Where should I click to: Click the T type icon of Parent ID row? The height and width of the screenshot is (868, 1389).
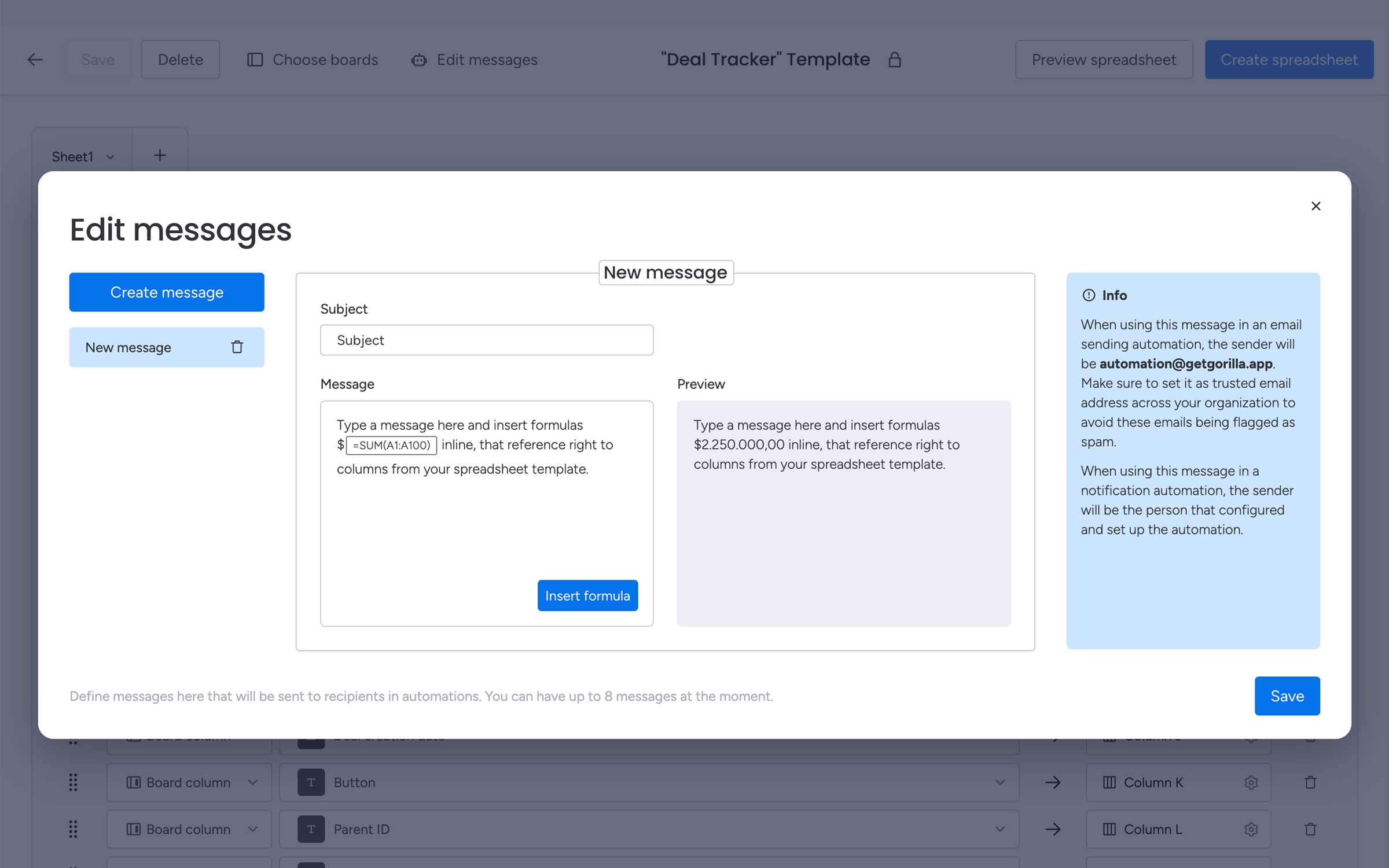pos(311,829)
